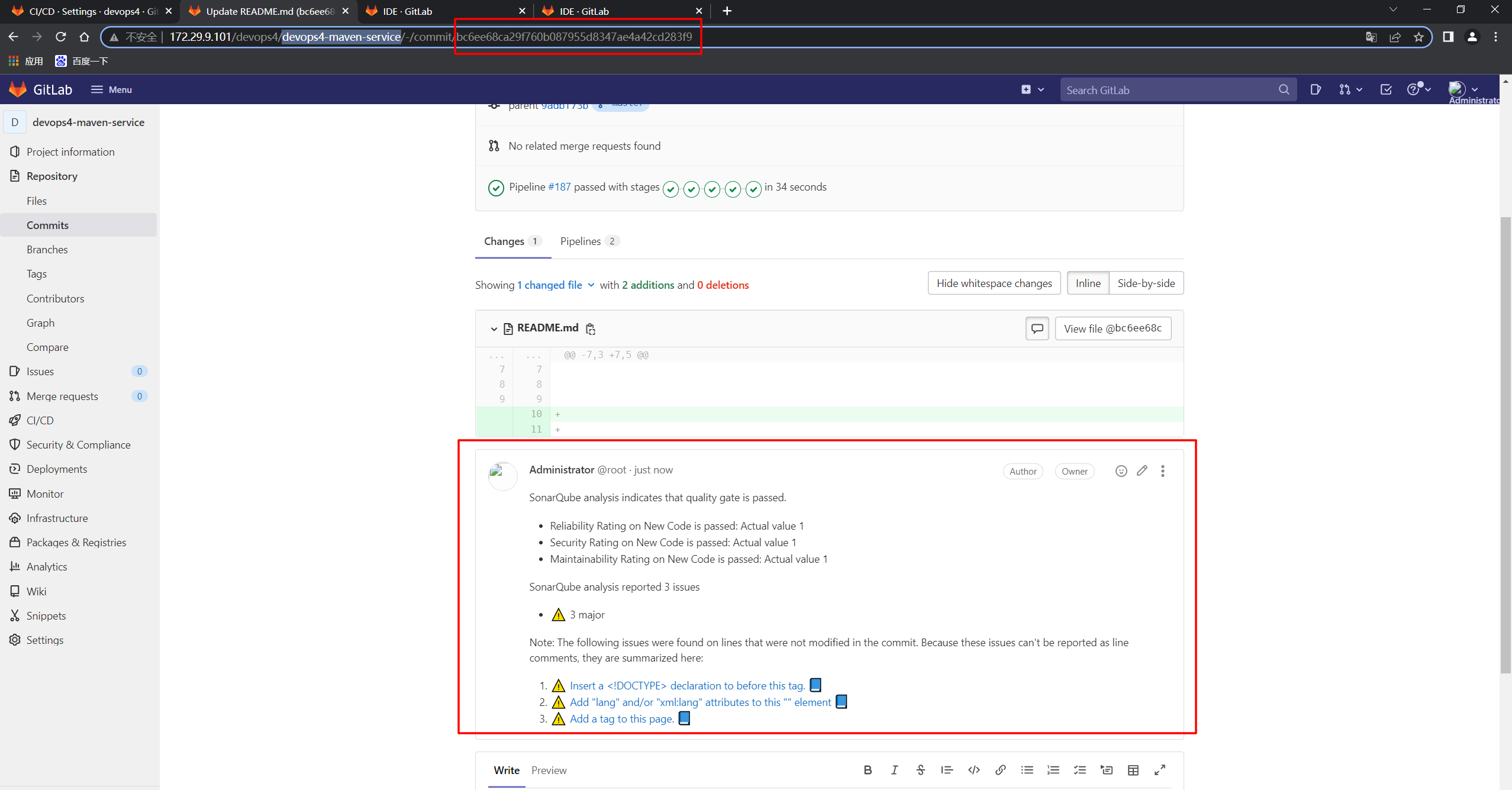The image size is (1512, 790).
Task: Open Merge requests in the sidebar
Action: 62,396
